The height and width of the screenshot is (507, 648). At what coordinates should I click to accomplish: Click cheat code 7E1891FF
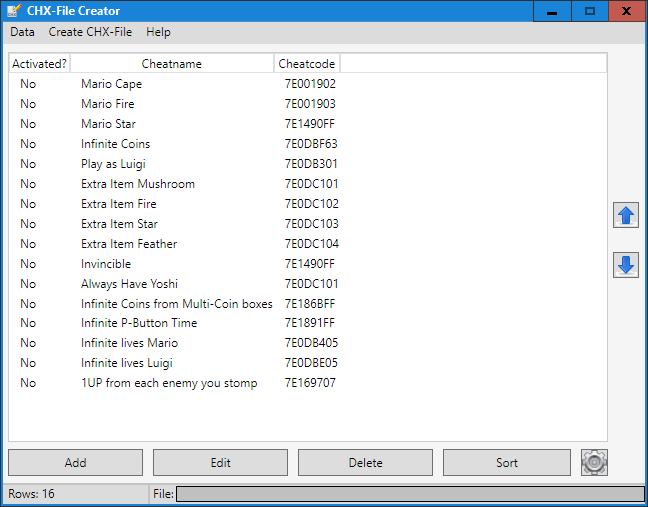(x=310, y=323)
